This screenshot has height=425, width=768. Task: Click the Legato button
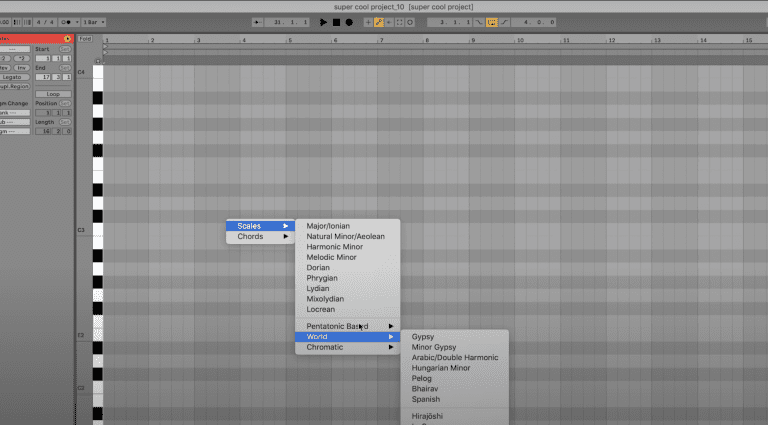tap(15, 76)
